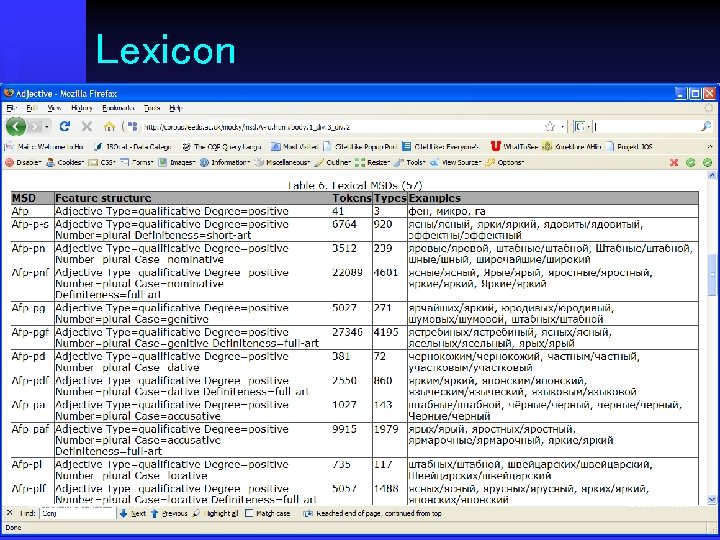This screenshot has width=720, height=540.
Task: Open the CiteULike Popup Post bookmark
Action: (x=360, y=146)
